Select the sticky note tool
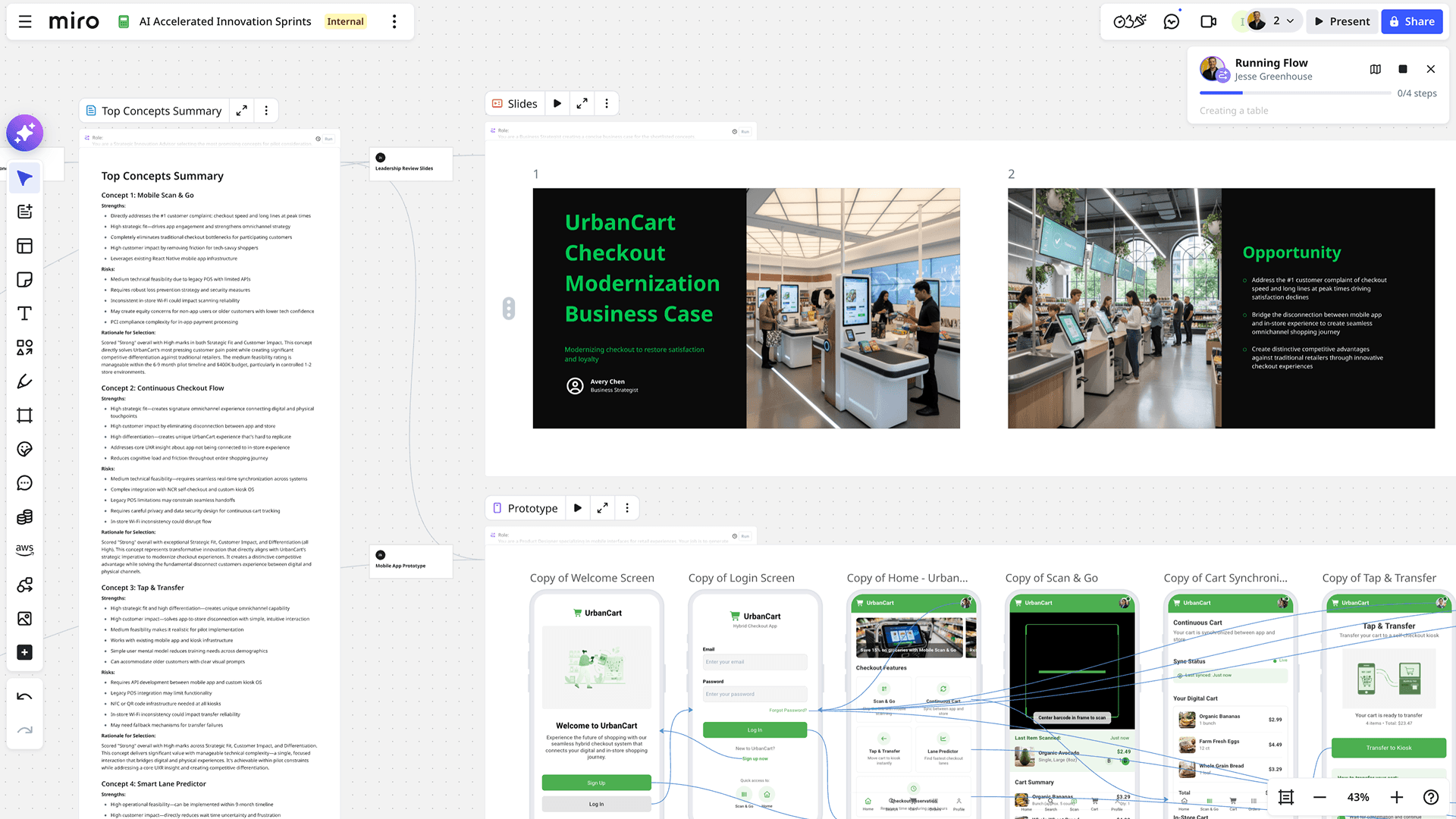1456x819 pixels. click(x=24, y=280)
